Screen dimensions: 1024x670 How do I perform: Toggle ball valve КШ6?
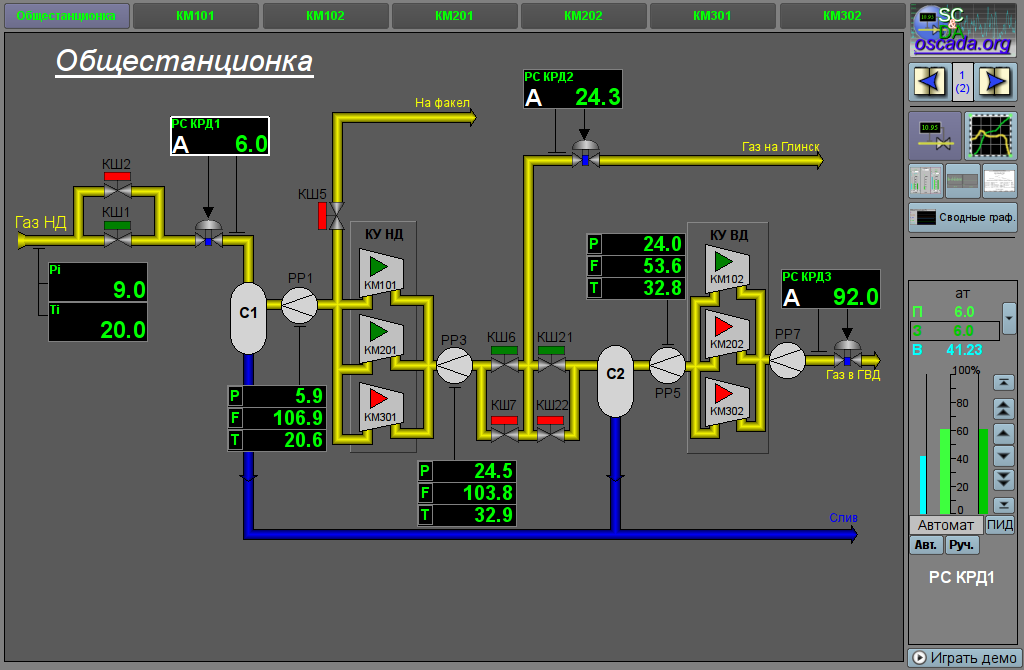(x=504, y=364)
